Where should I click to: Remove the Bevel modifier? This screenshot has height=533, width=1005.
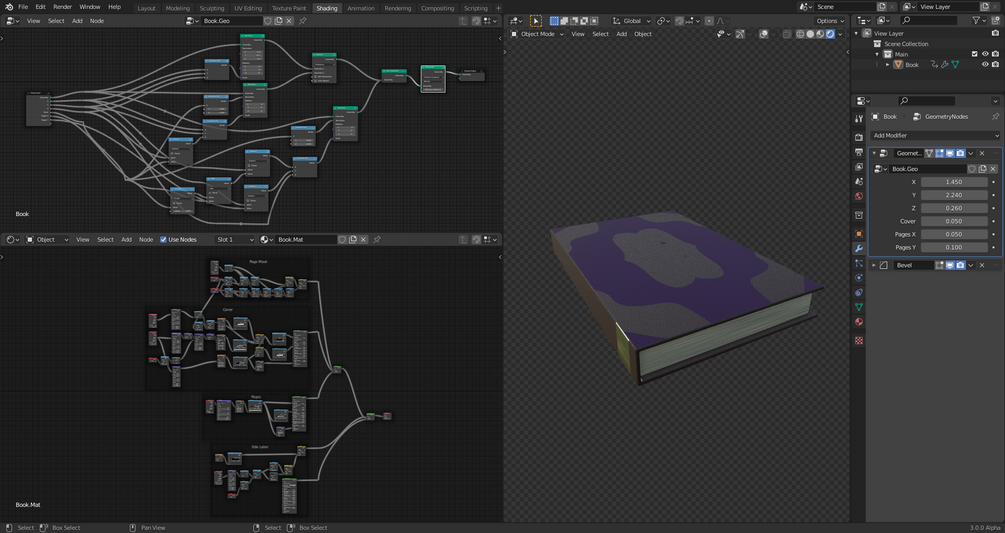click(x=982, y=265)
